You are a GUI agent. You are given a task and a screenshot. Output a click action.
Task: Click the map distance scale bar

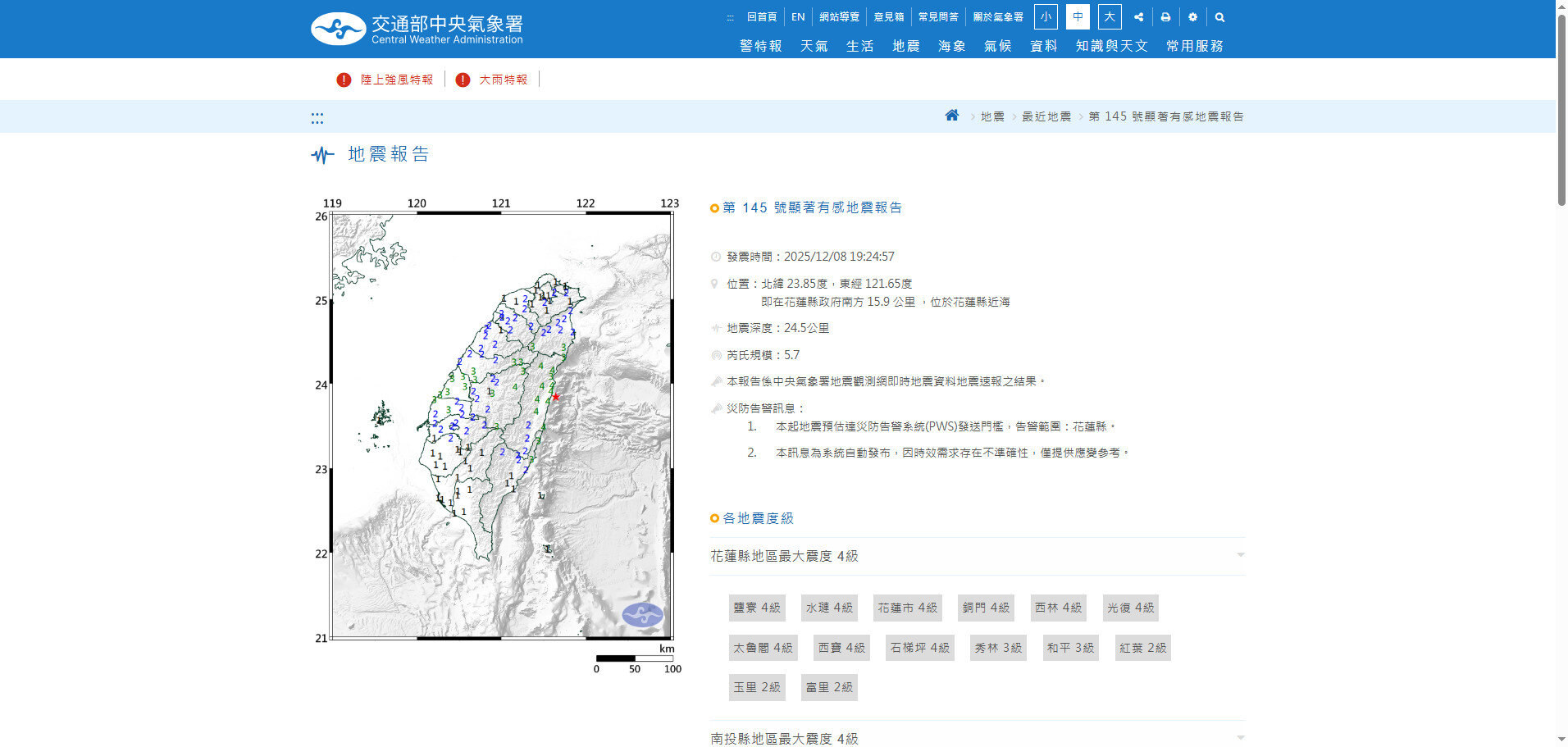[634, 658]
